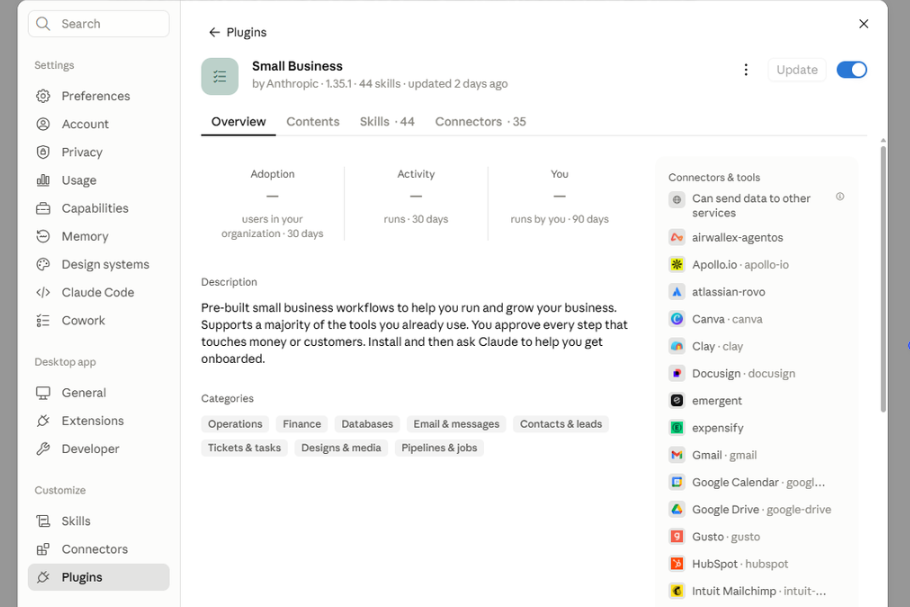Open the three-dot more options menu

pos(746,70)
